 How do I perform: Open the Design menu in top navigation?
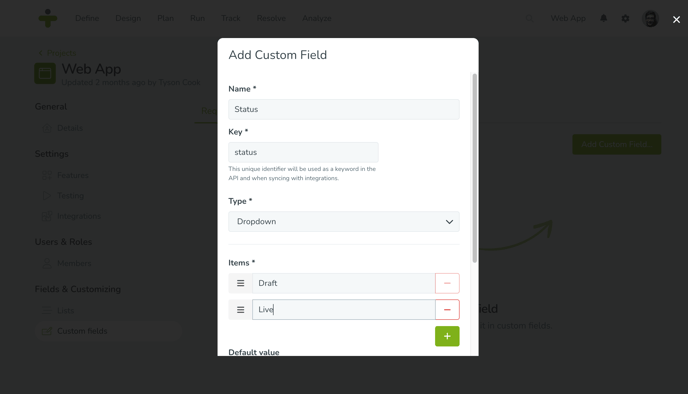[128, 18]
